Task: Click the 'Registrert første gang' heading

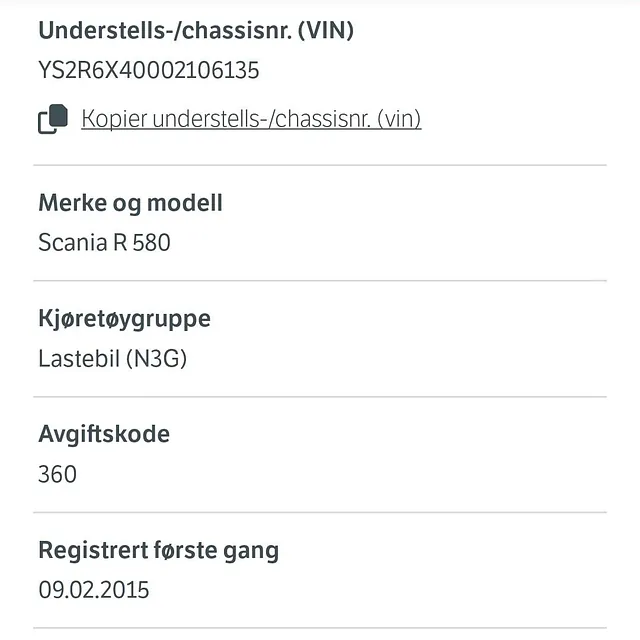Action: click(x=158, y=550)
